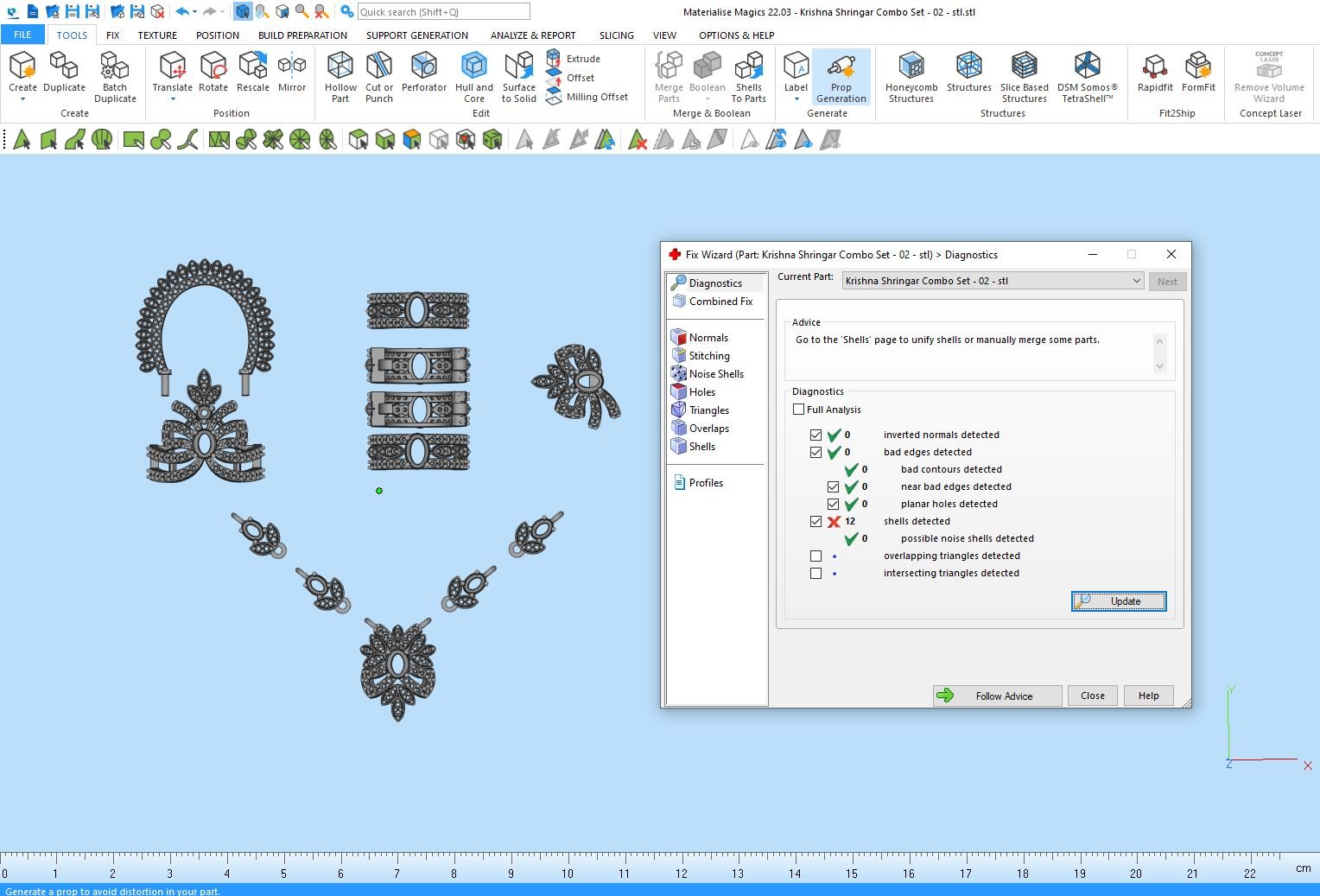Click the Hollow Part tool icon
1320x896 pixels.
coord(340,67)
